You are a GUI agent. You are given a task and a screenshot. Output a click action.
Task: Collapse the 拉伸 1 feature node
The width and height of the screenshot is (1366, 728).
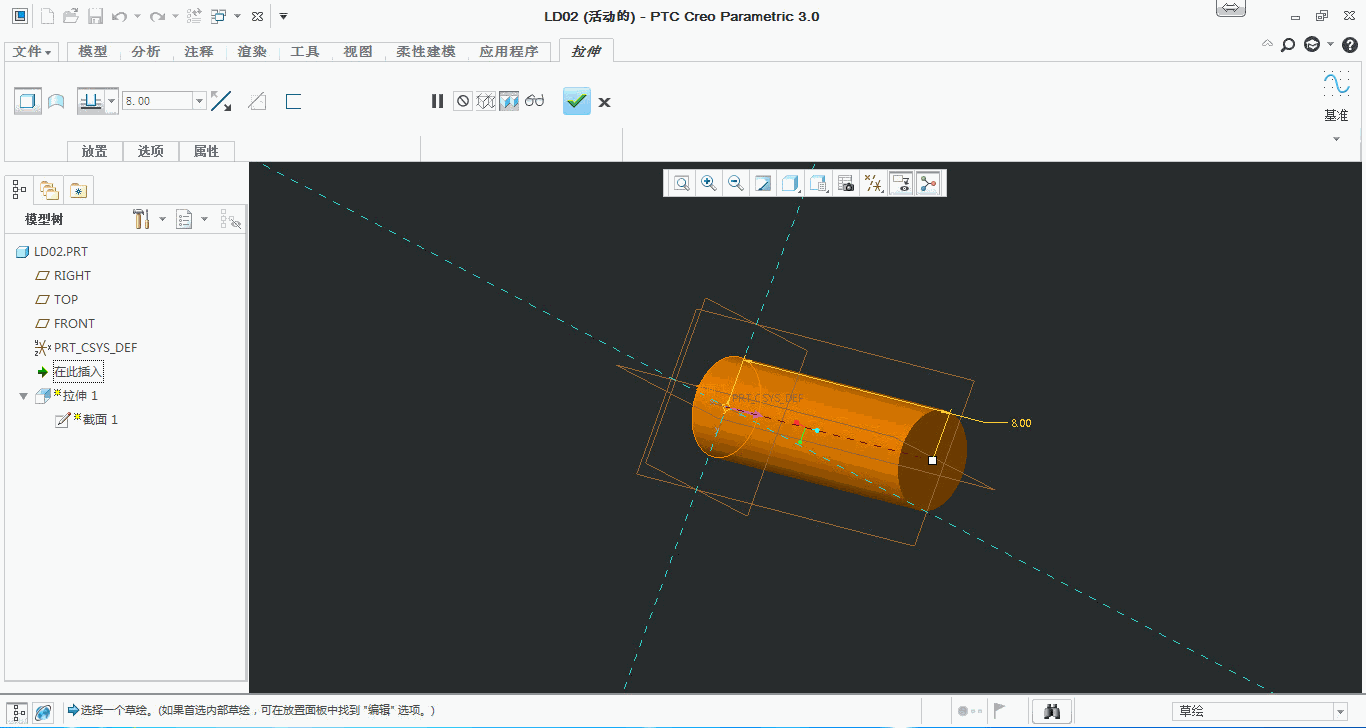coord(24,396)
